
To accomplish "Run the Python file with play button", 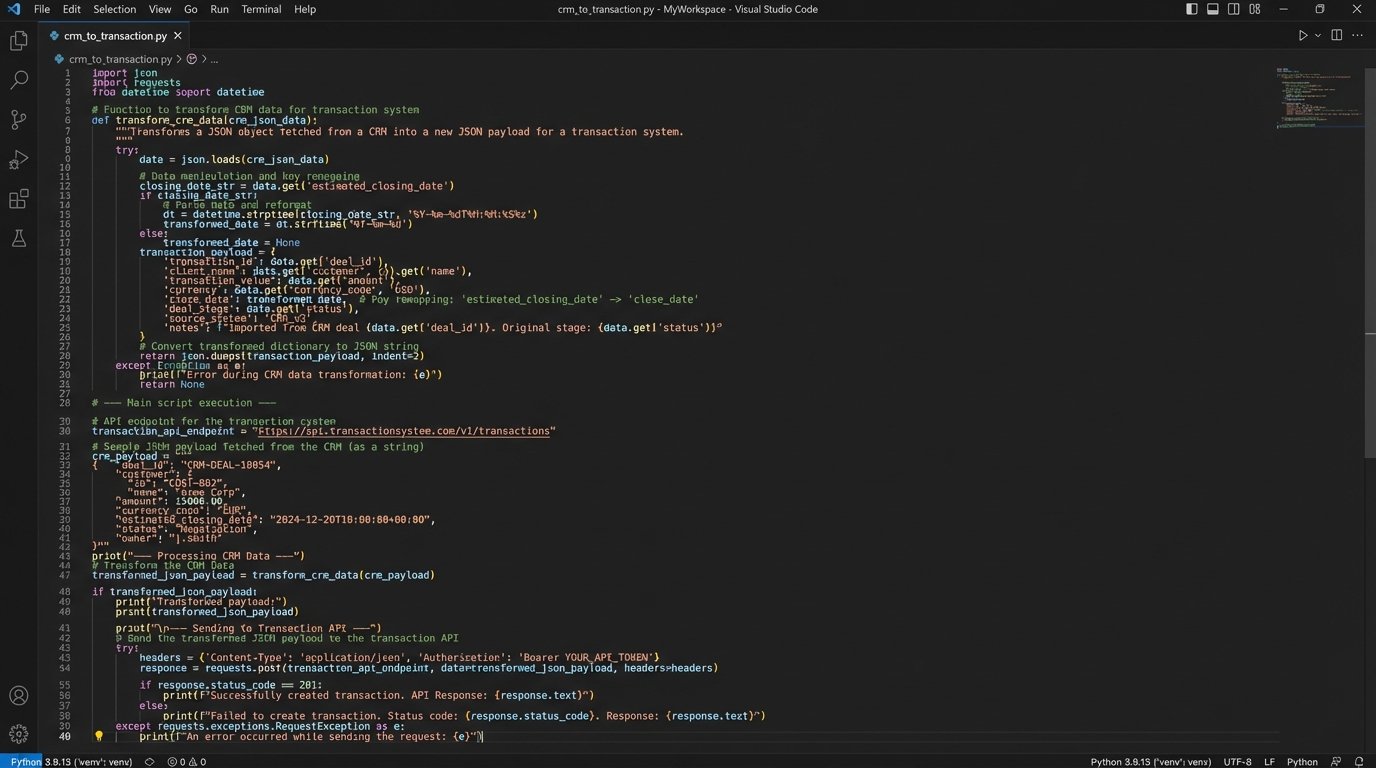I will pos(1302,35).
